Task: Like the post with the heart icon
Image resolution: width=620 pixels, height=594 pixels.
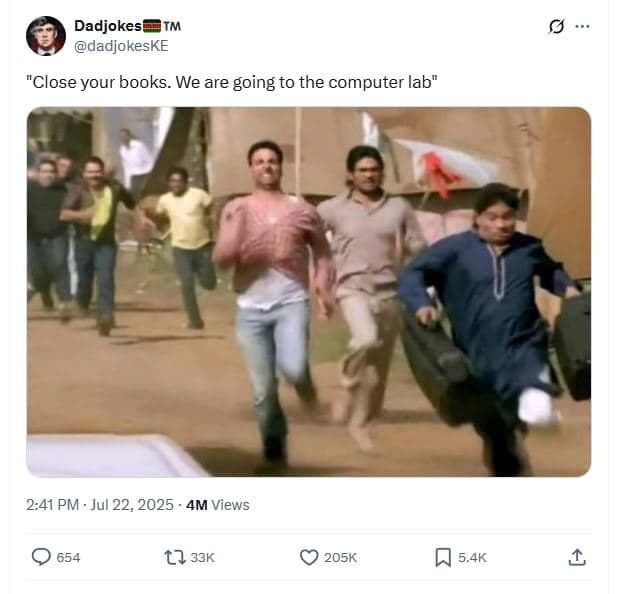Action: pyautogui.click(x=309, y=557)
